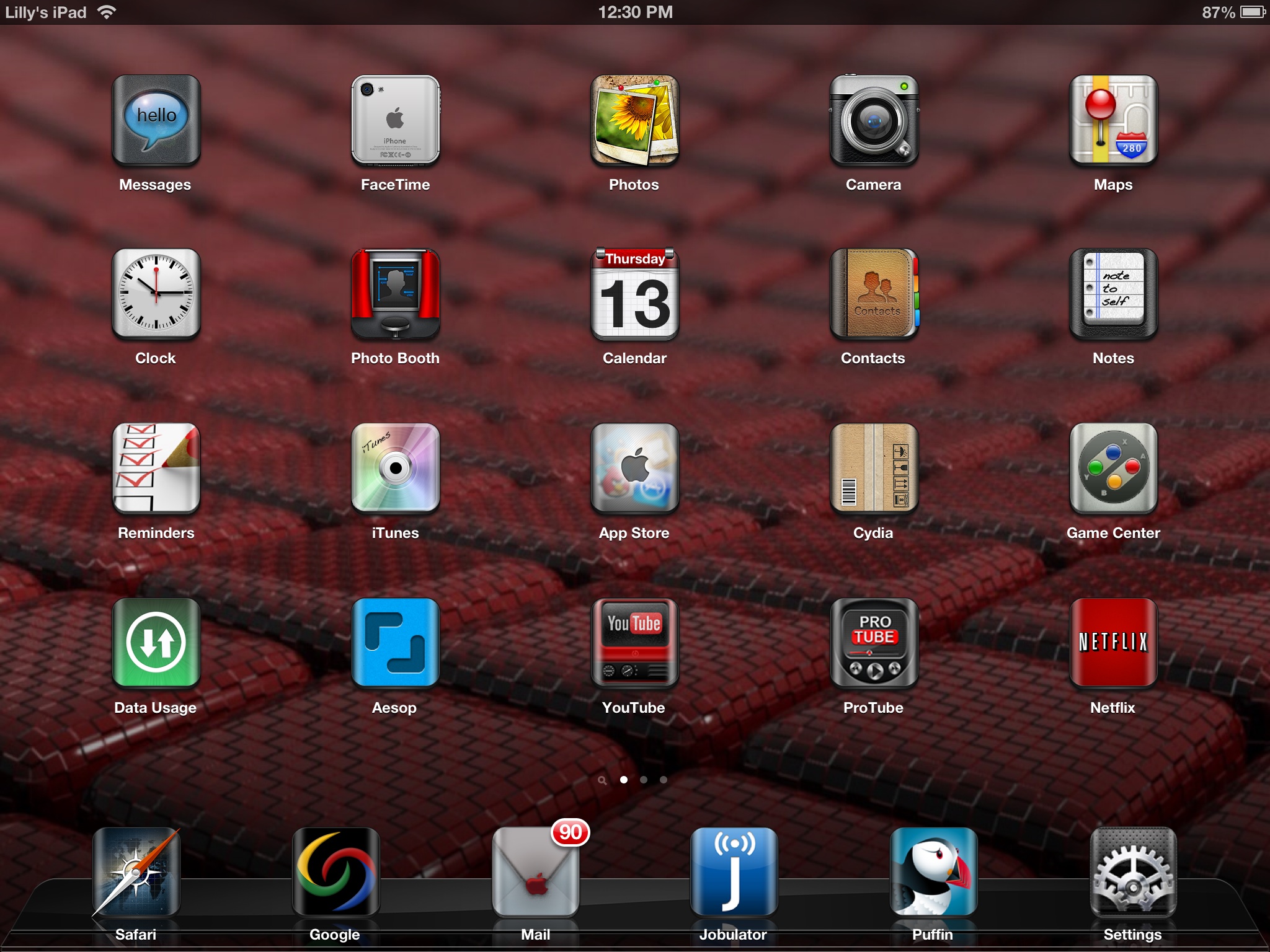Open Game Center

(1113, 468)
